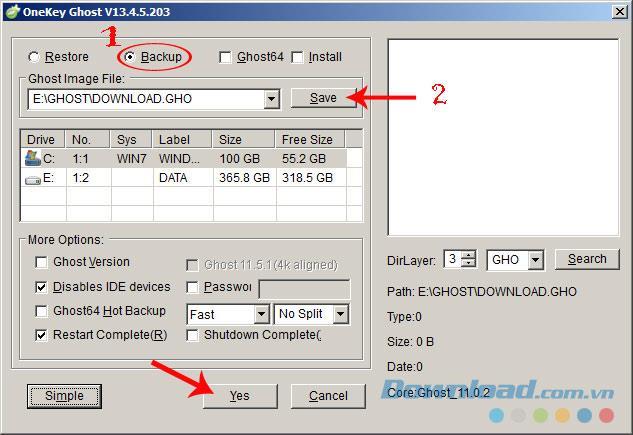This screenshot has width=633, height=435.
Task: Select the Restore radio button
Action: click(x=35, y=57)
